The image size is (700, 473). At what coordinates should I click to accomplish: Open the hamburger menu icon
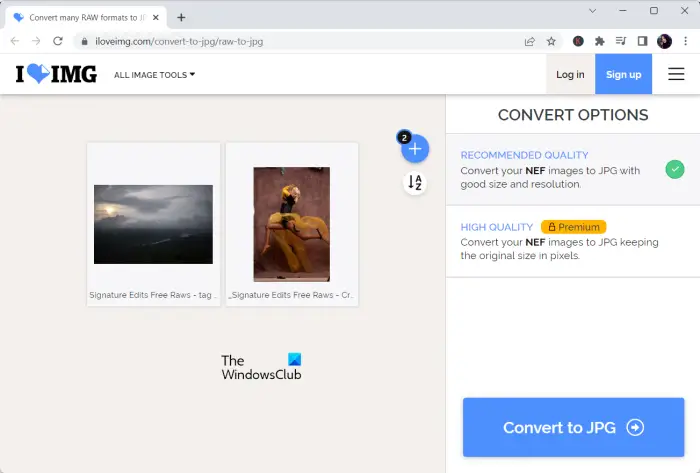click(676, 74)
